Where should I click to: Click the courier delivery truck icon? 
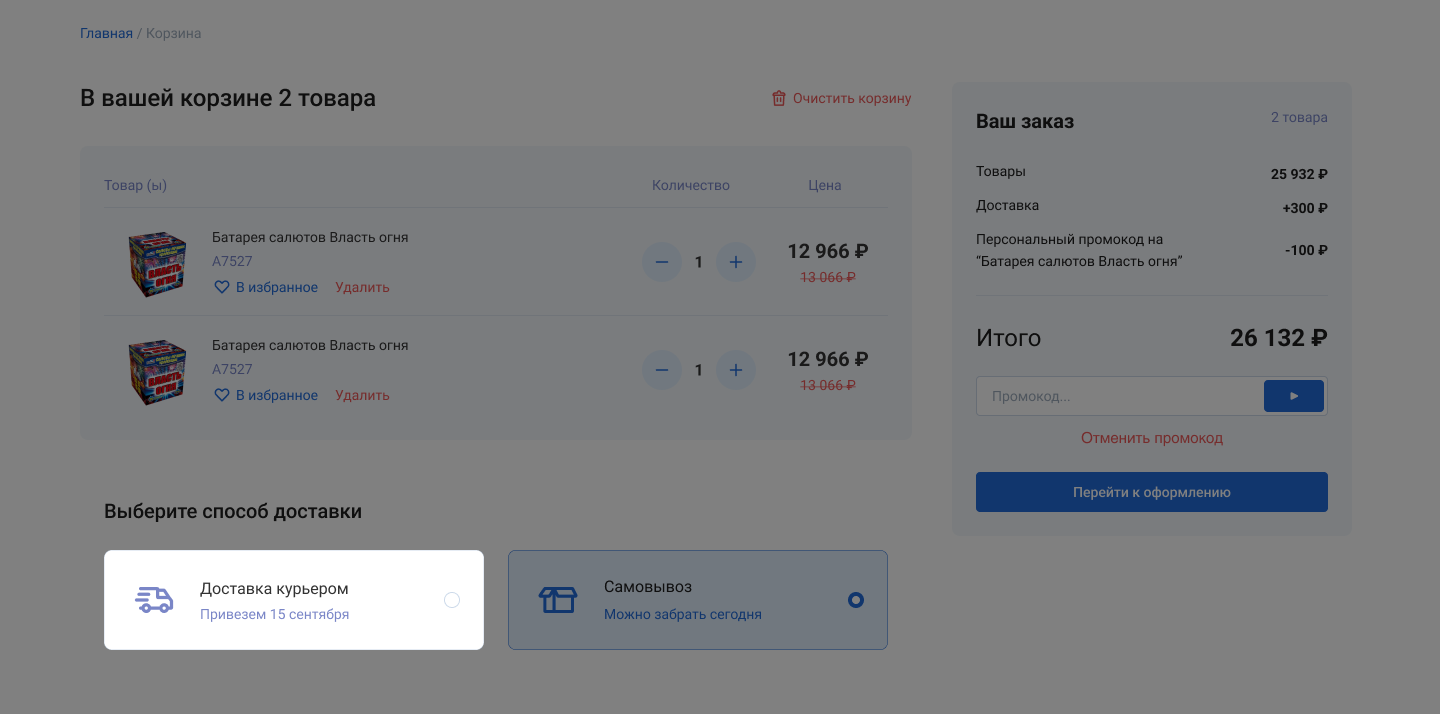(155, 600)
